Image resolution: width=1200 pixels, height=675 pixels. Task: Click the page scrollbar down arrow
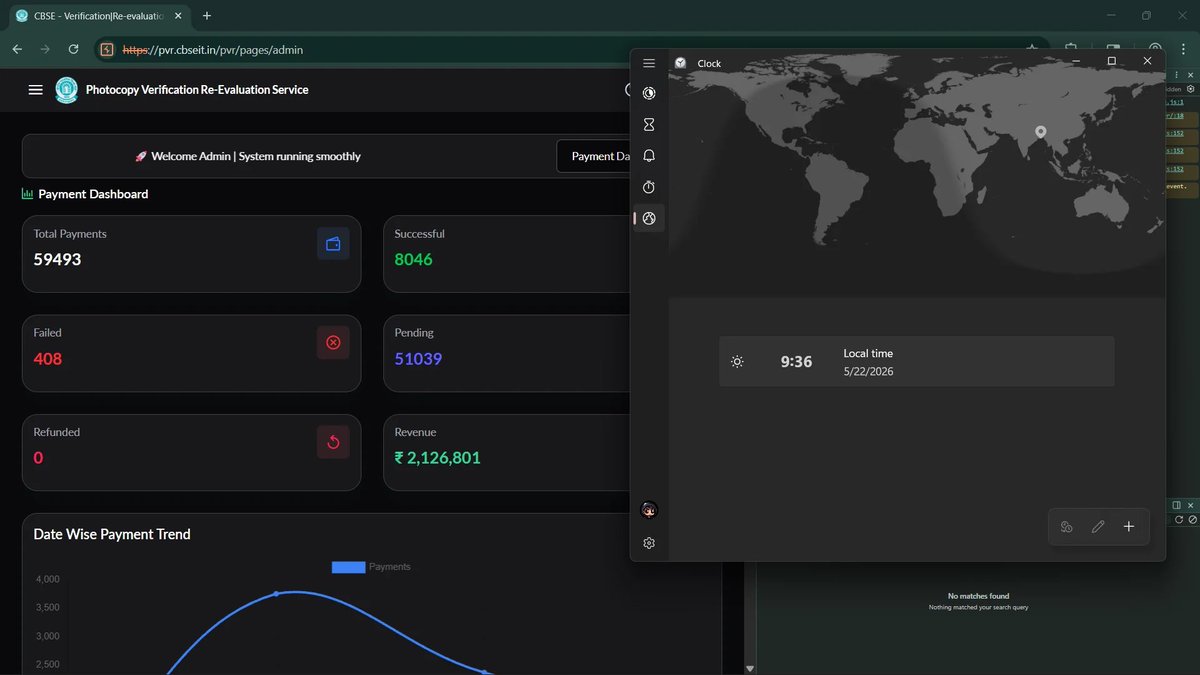click(750, 668)
